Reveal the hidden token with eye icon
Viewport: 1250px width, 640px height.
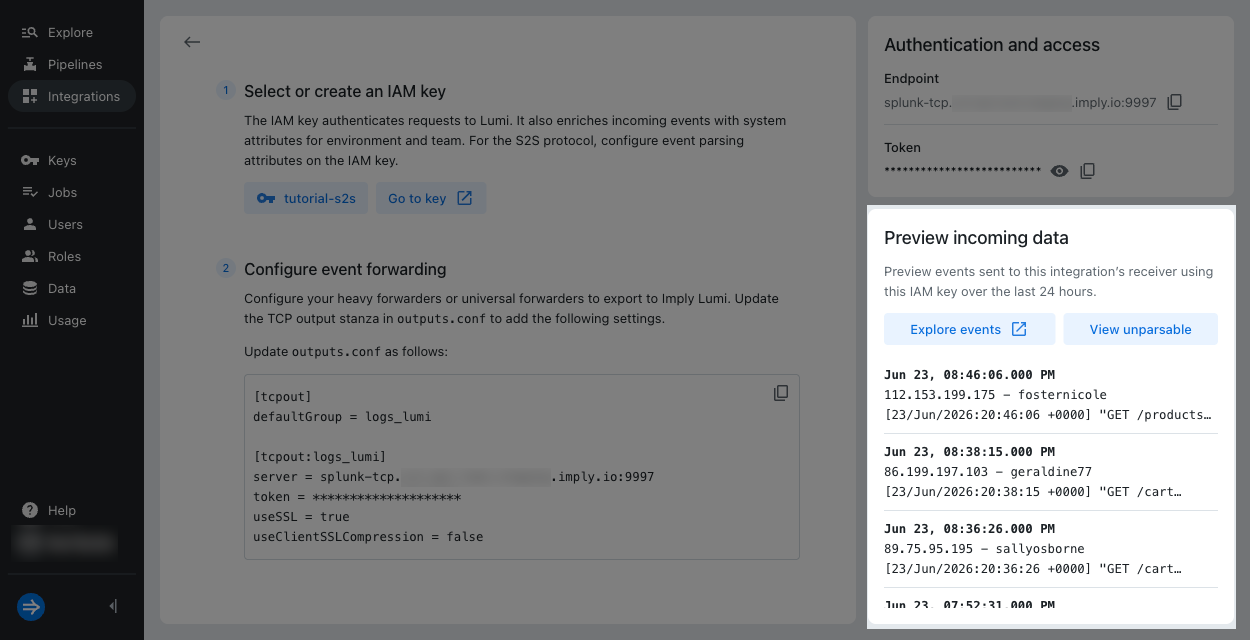tap(1060, 171)
